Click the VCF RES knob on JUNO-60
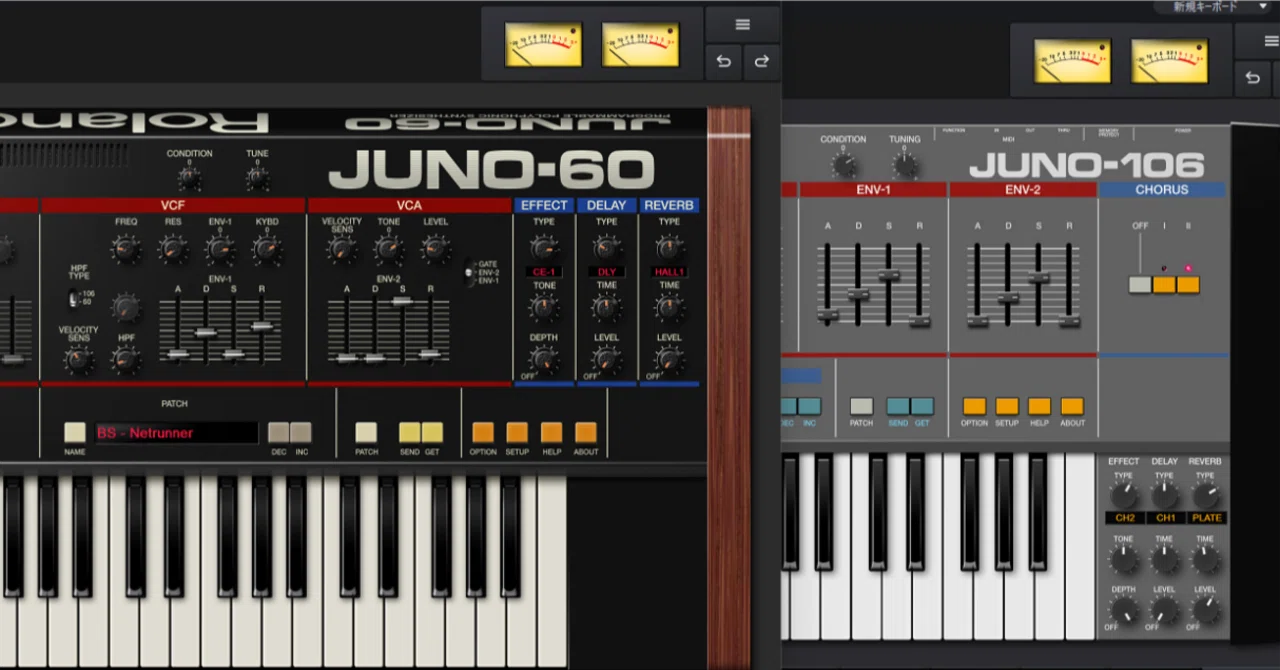Image resolution: width=1280 pixels, height=670 pixels. [x=173, y=249]
